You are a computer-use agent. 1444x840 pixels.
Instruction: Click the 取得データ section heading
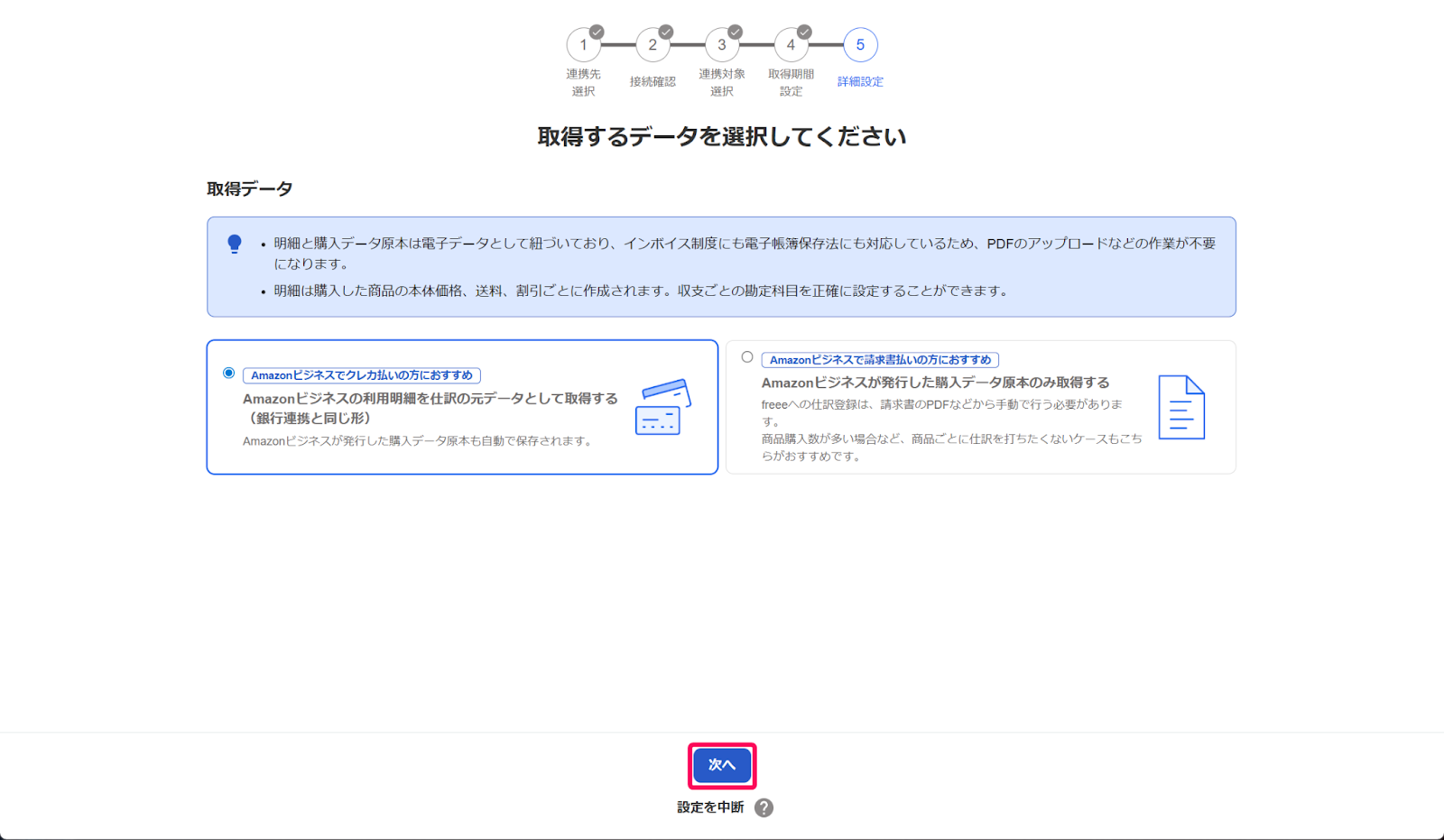tap(250, 189)
